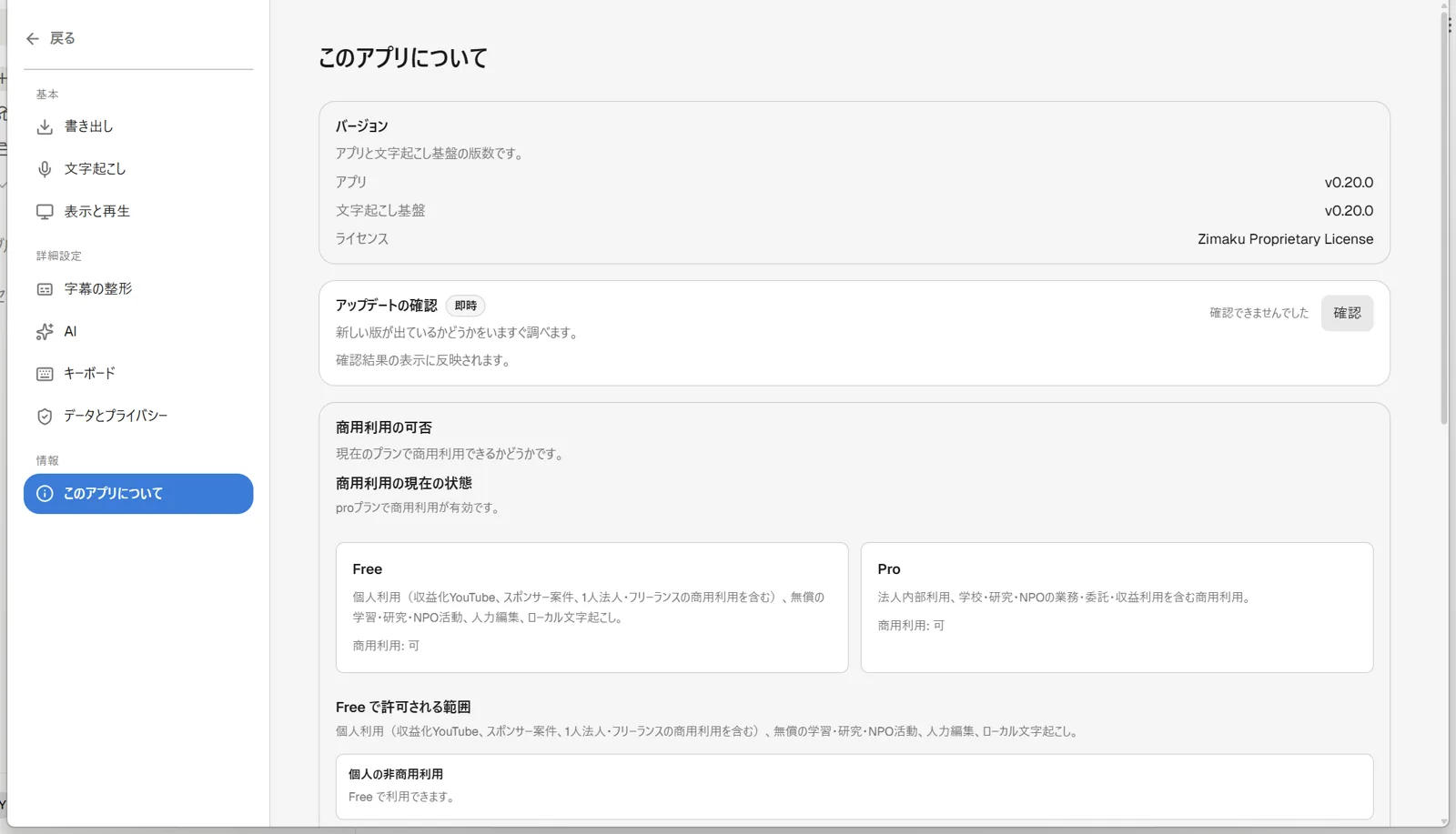Screen dimensions: 1456x834
Task: Click the 即時 badge next to アップデートの確認
Action: (465, 306)
